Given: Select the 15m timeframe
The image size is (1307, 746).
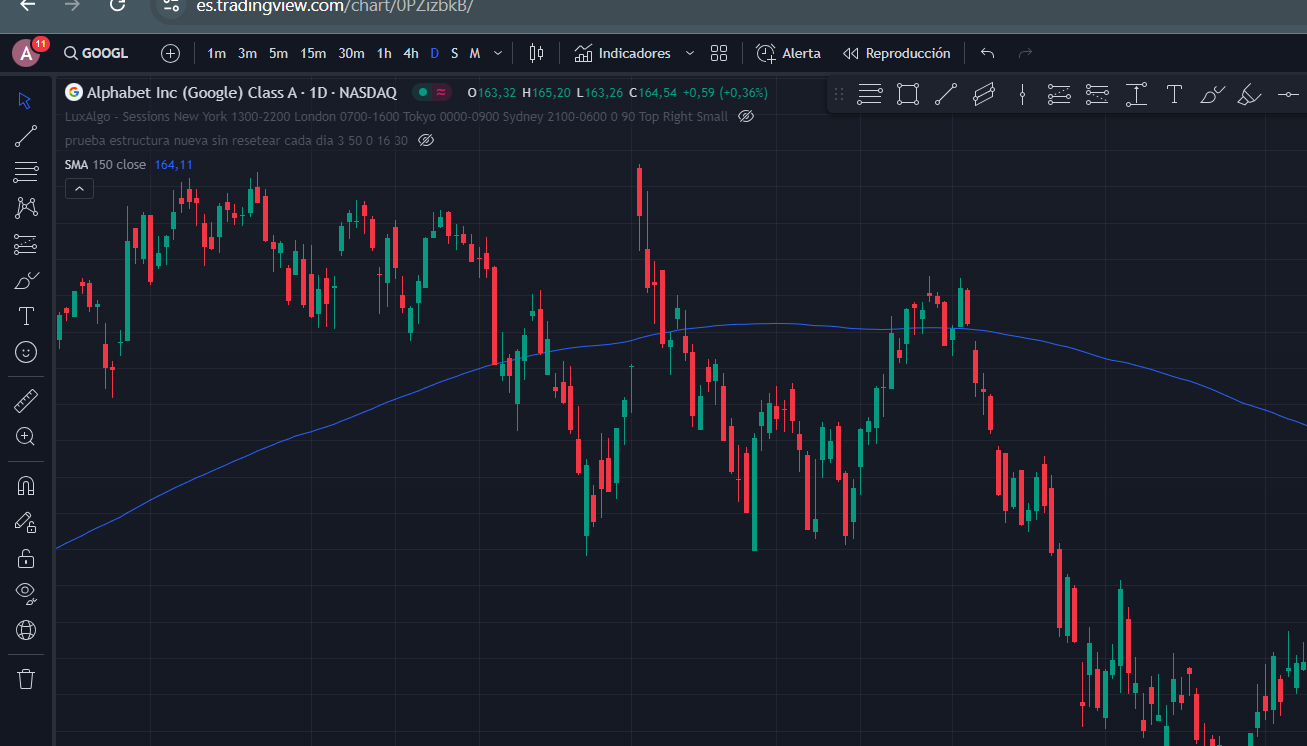Looking at the screenshot, I should pyautogui.click(x=313, y=53).
